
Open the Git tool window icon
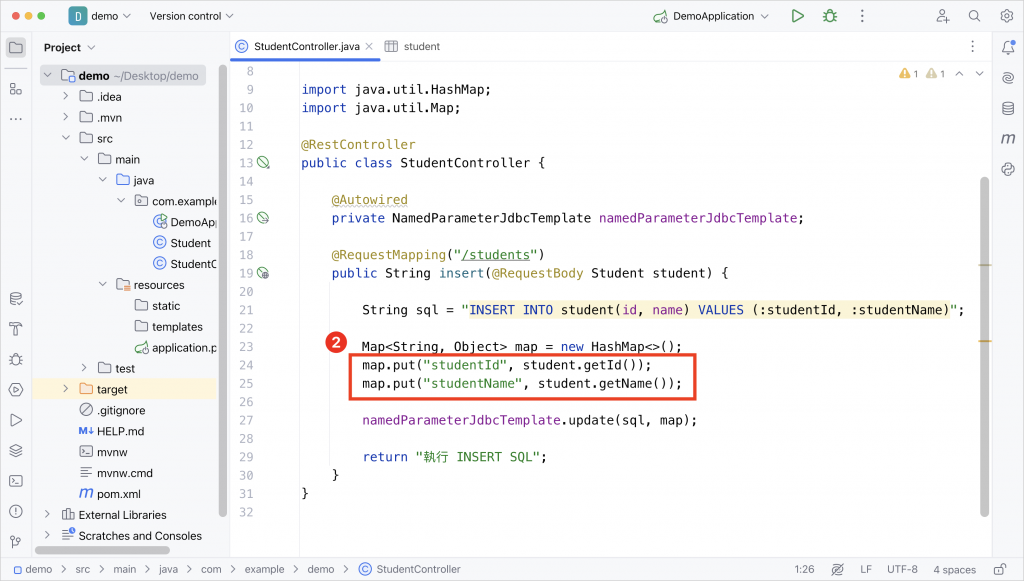[16, 541]
